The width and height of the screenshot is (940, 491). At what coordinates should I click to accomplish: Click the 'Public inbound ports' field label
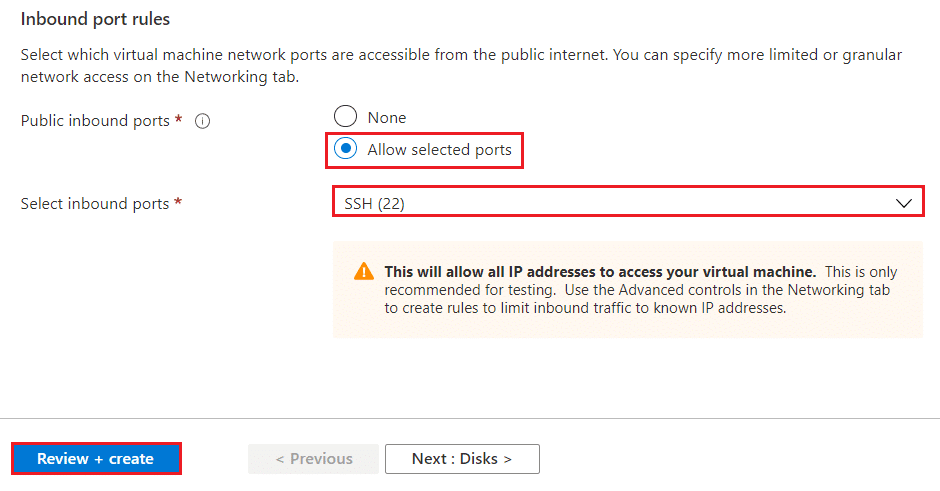click(x=95, y=121)
